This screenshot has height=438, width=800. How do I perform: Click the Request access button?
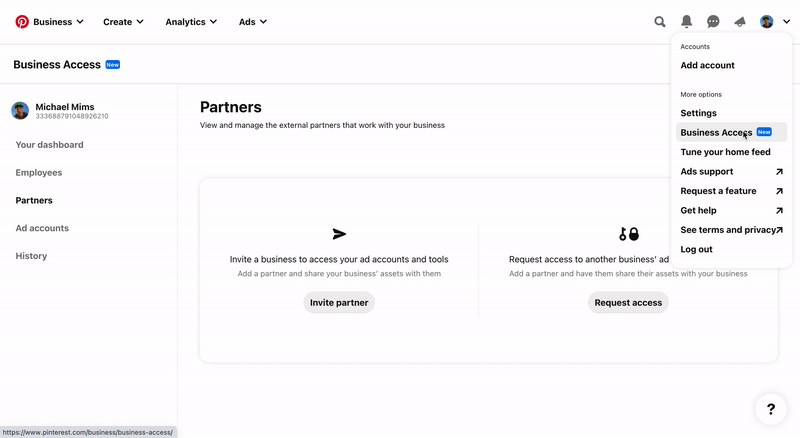coord(628,302)
